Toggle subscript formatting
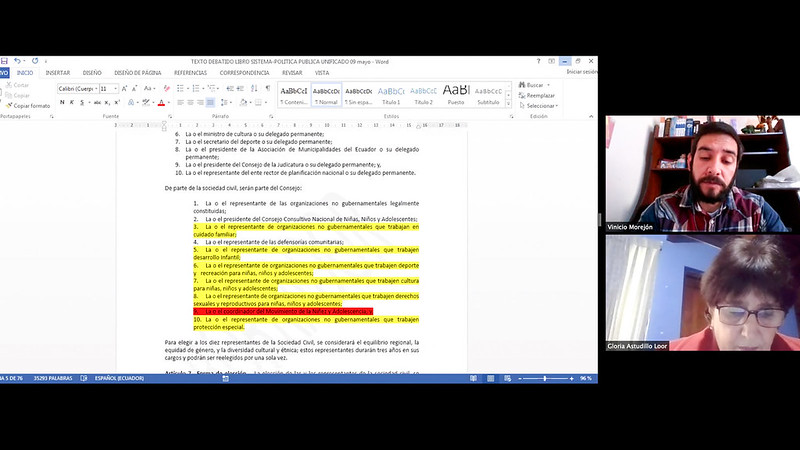 [107, 103]
